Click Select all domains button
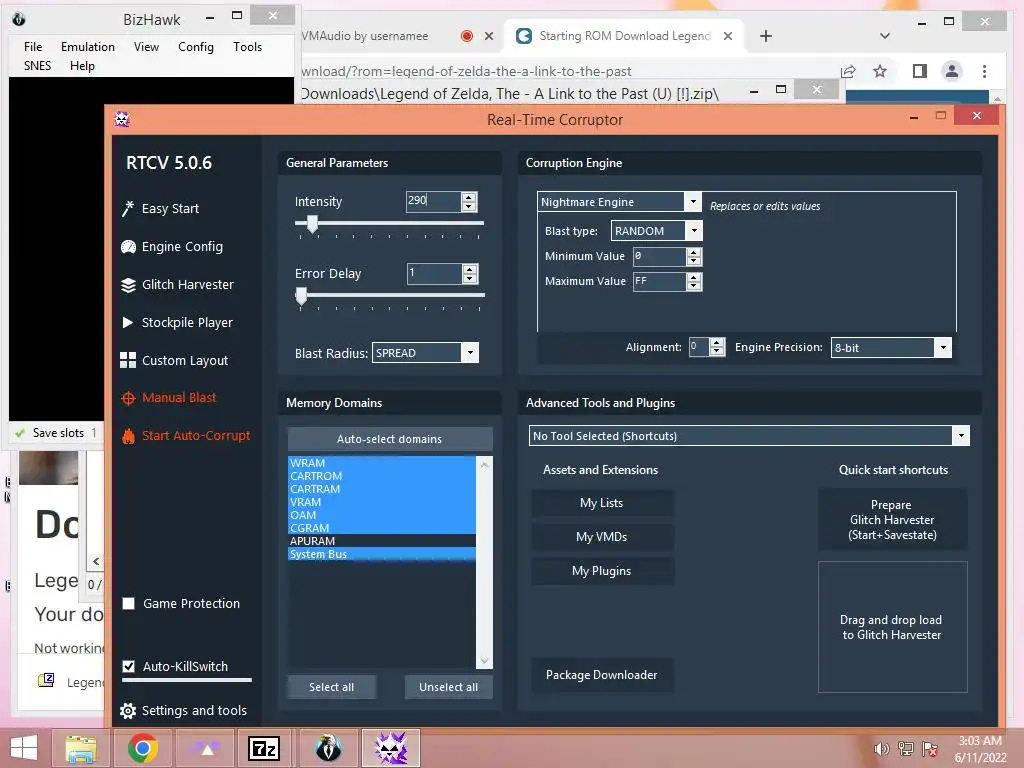The image size is (1024, 768). (332, 687)
